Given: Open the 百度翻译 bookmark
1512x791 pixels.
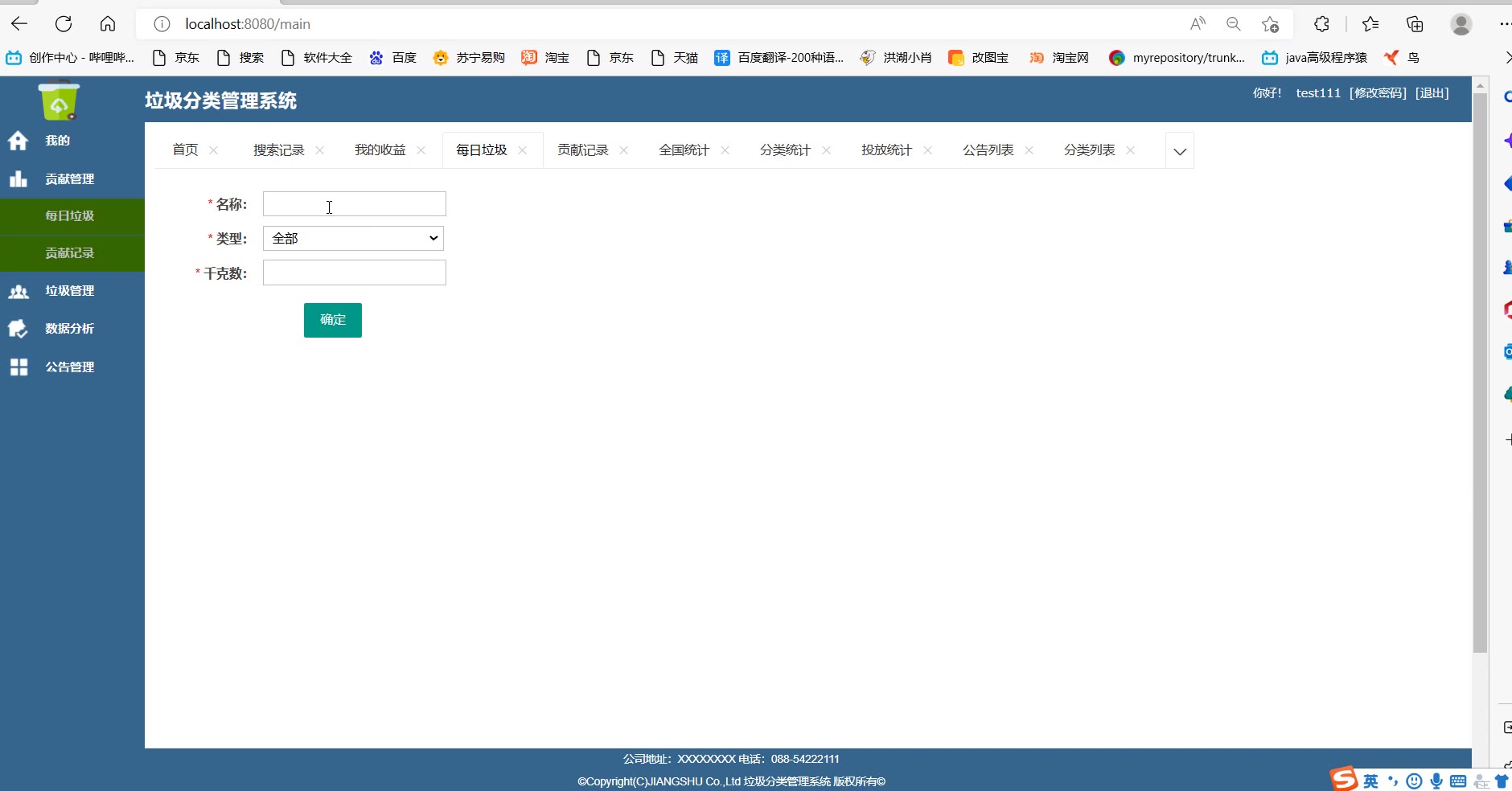Looking at the screenshot, I should [779, 58].
